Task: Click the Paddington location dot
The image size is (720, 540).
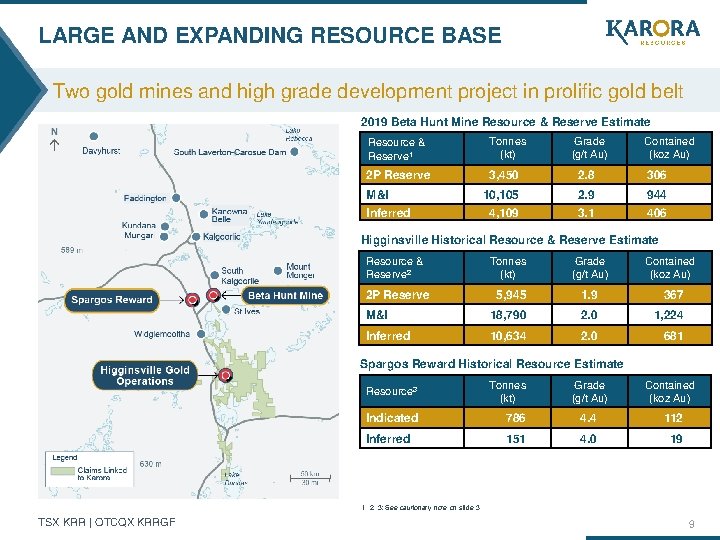Action: pyautogui.click(x=176, y=198)
